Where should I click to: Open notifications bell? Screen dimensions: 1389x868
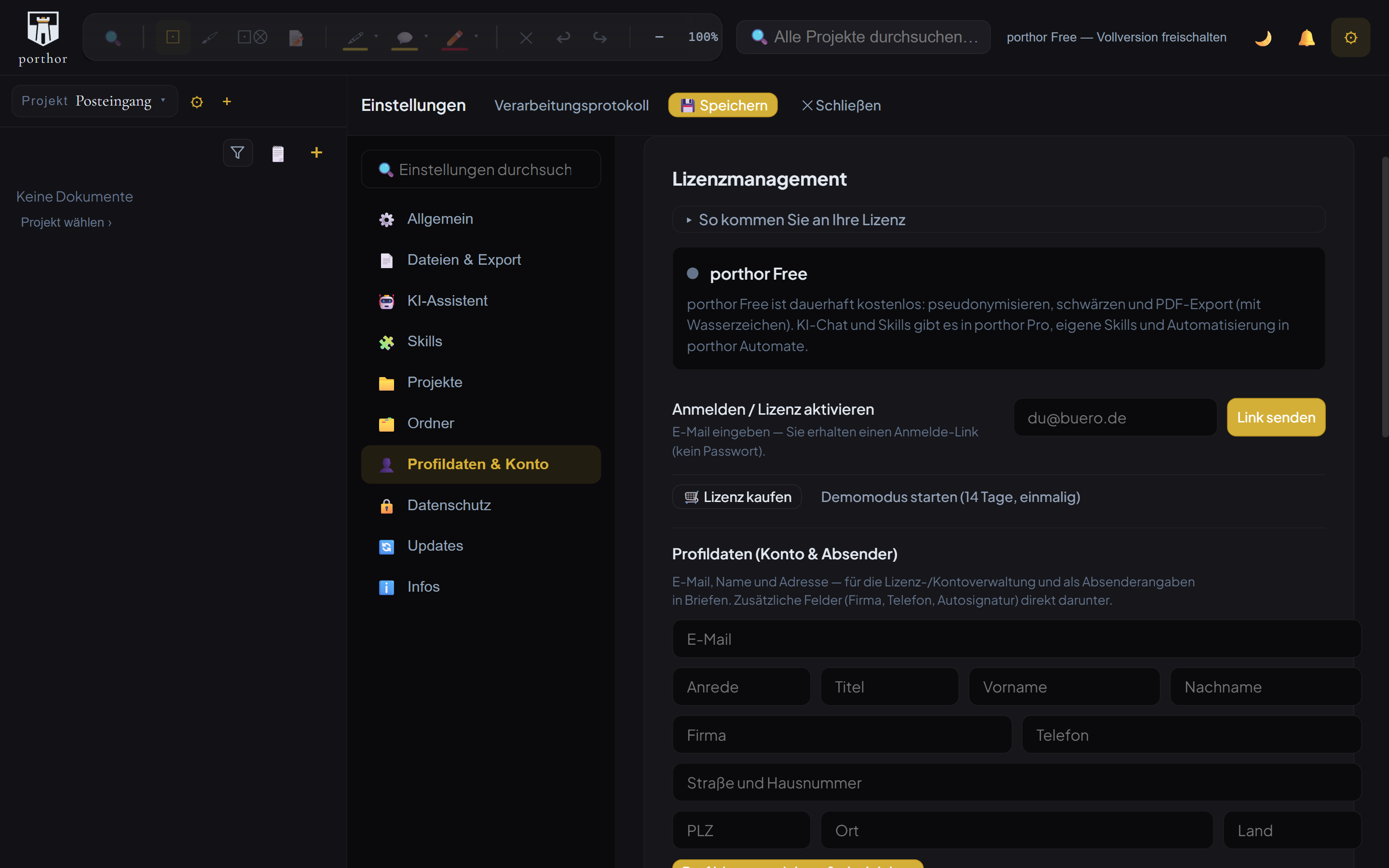(1307, 38)
